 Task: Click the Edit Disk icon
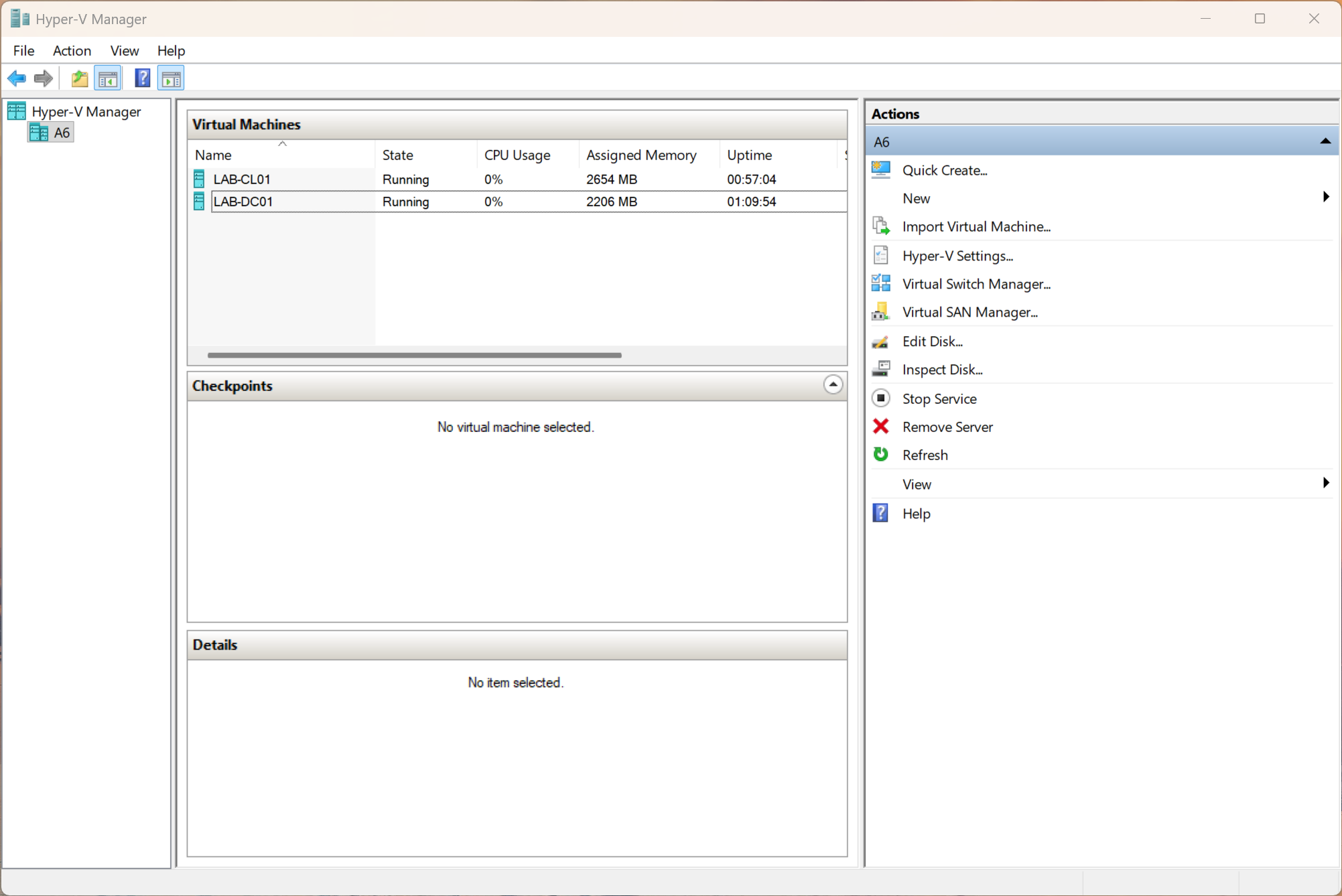881,342
